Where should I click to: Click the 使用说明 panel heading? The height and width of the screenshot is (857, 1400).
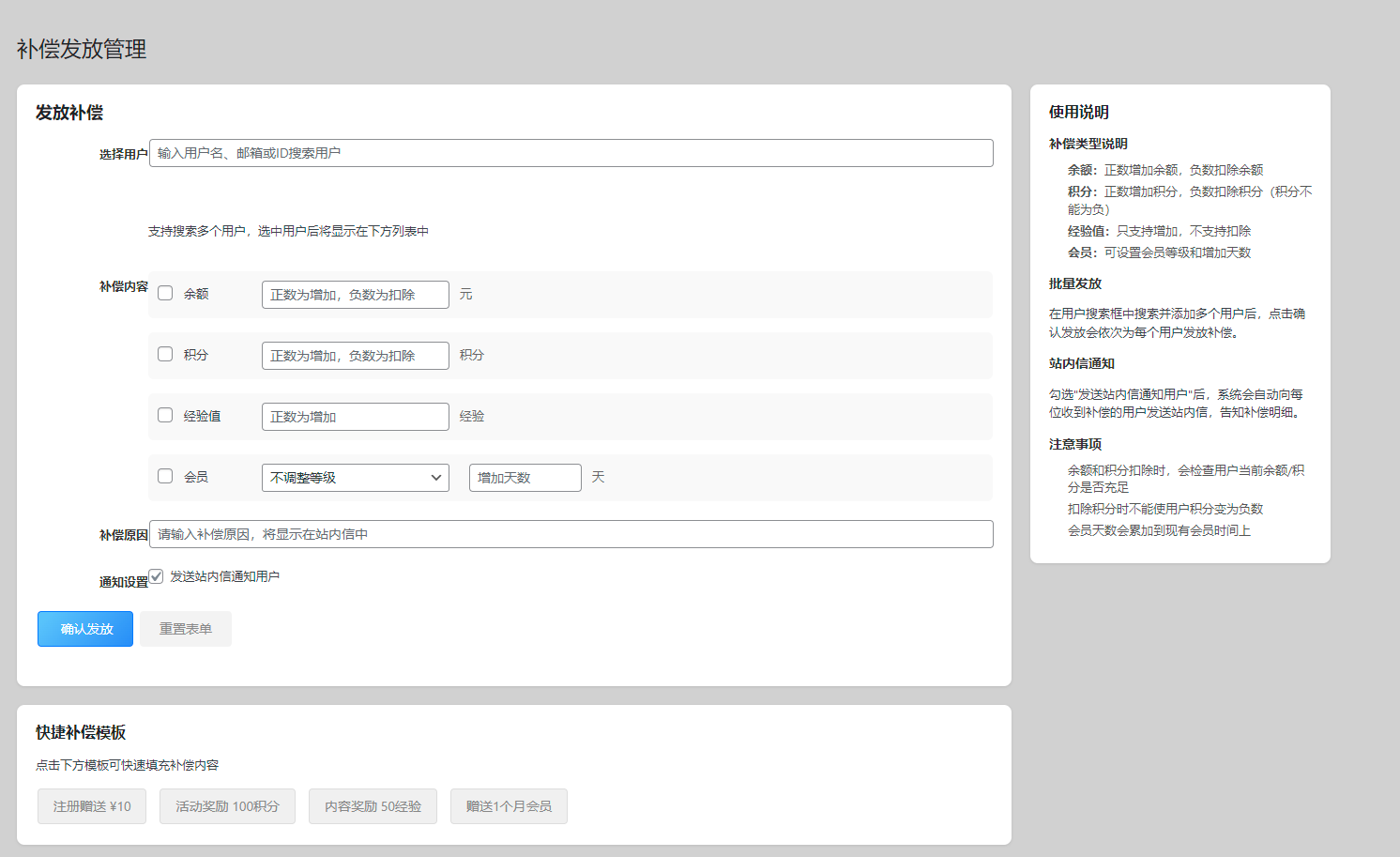[1079, 112]
